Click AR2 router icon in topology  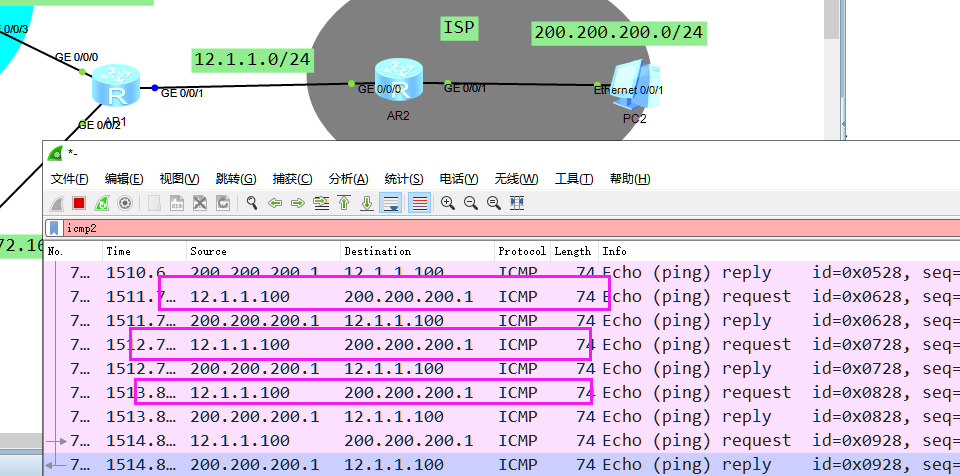[x=399, y=80]
